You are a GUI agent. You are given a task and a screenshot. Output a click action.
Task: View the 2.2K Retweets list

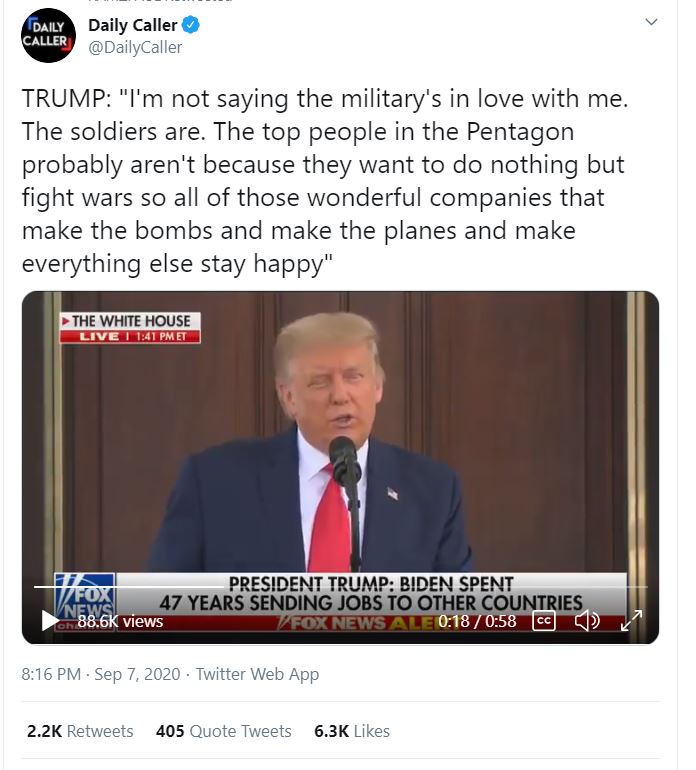tap(80, 732)
